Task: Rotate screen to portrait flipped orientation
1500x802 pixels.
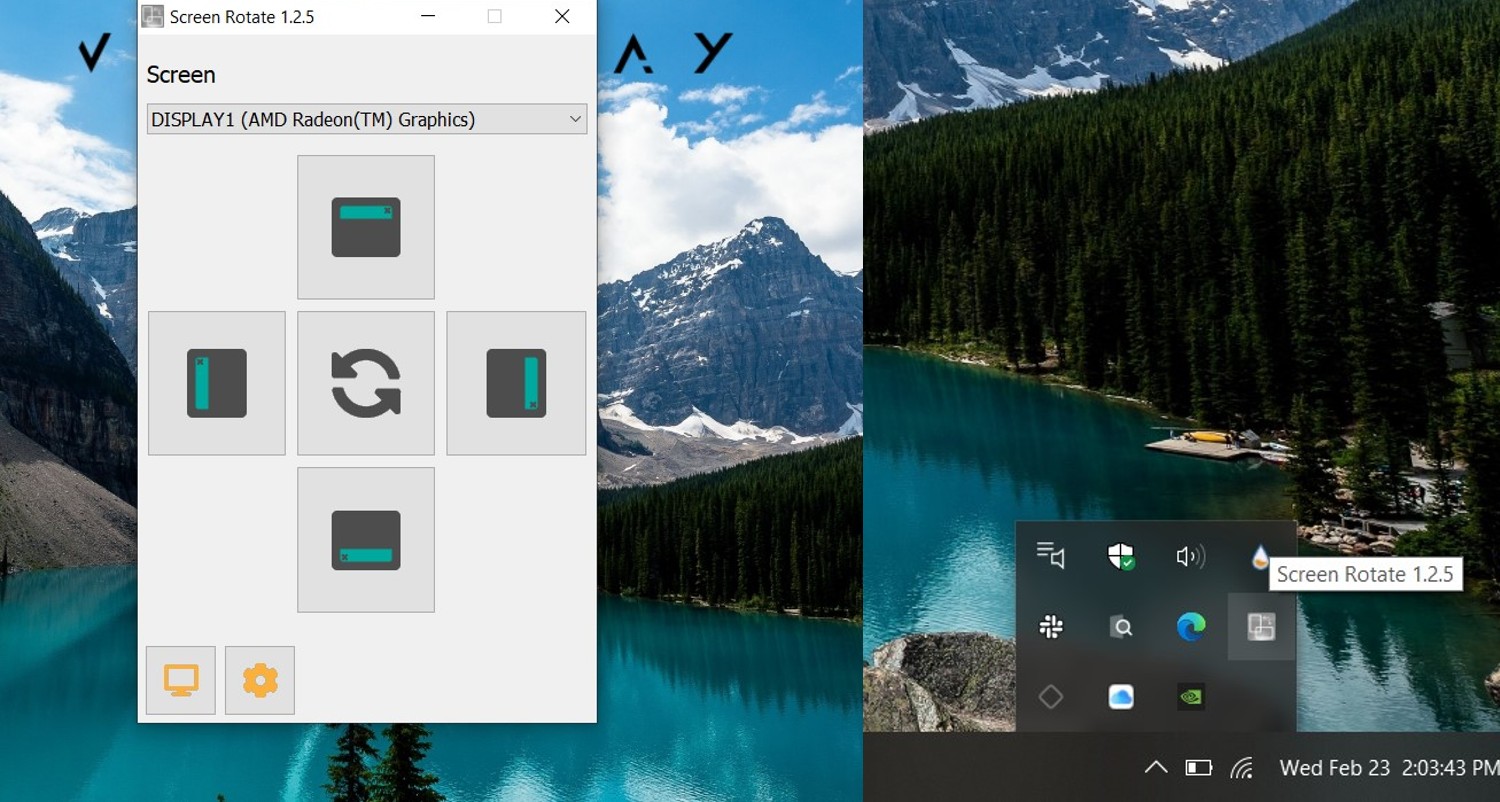Action: point(515,382)
